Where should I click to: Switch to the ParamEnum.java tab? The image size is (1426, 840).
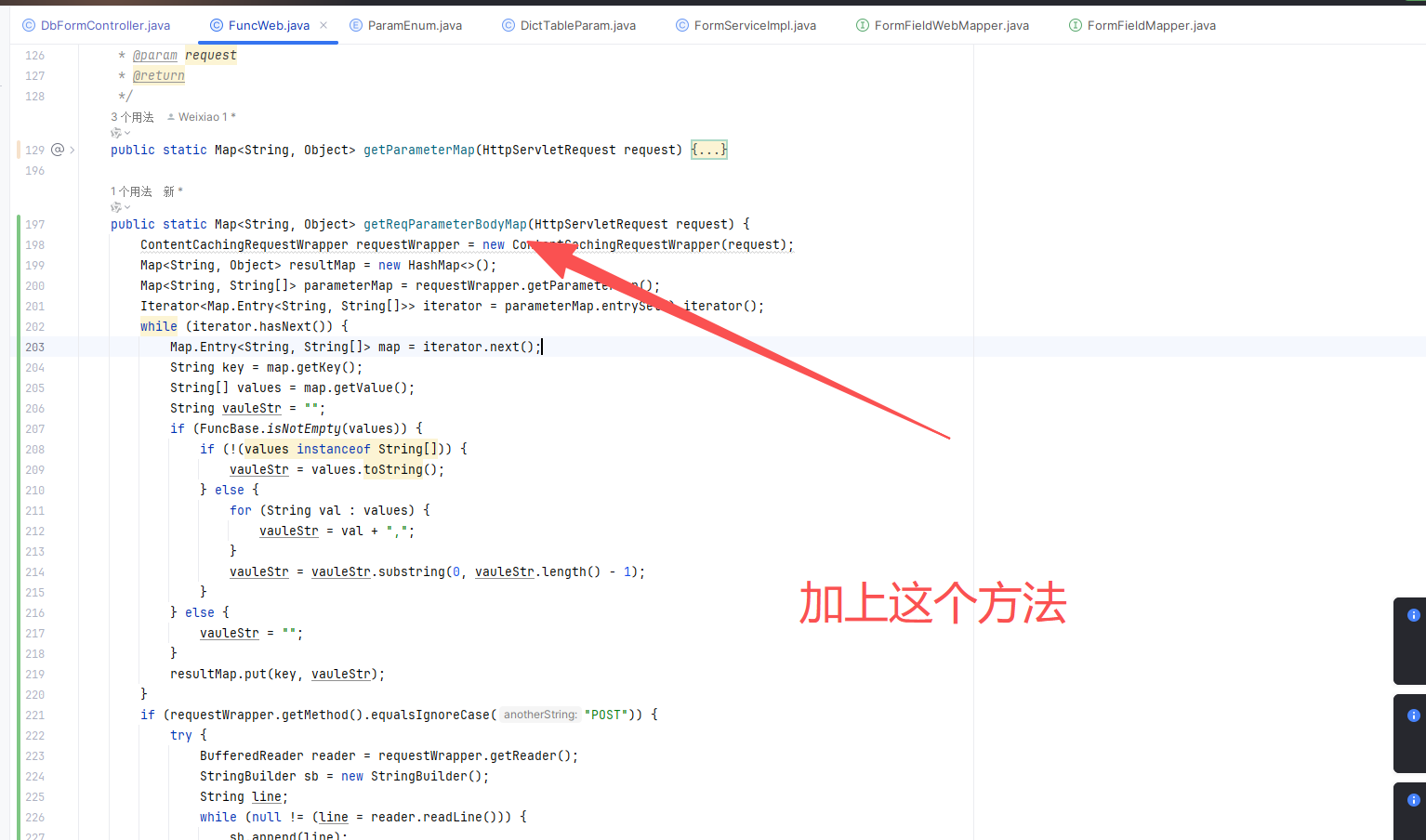click(x=415, y=26)
